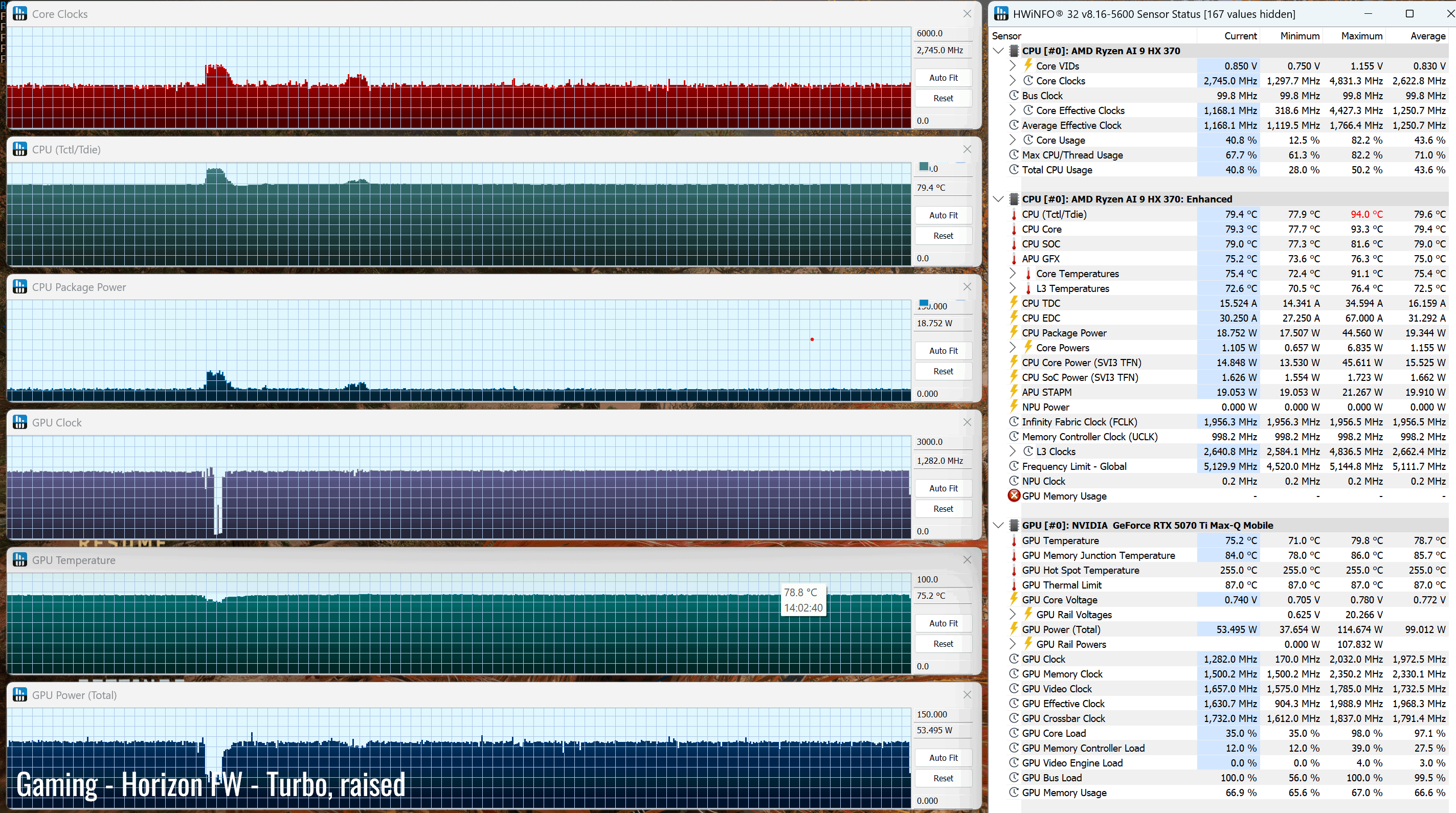Screen dimensions: 1456x813
Task: Expand the Core Powers row
Action: pos(1012,348)
